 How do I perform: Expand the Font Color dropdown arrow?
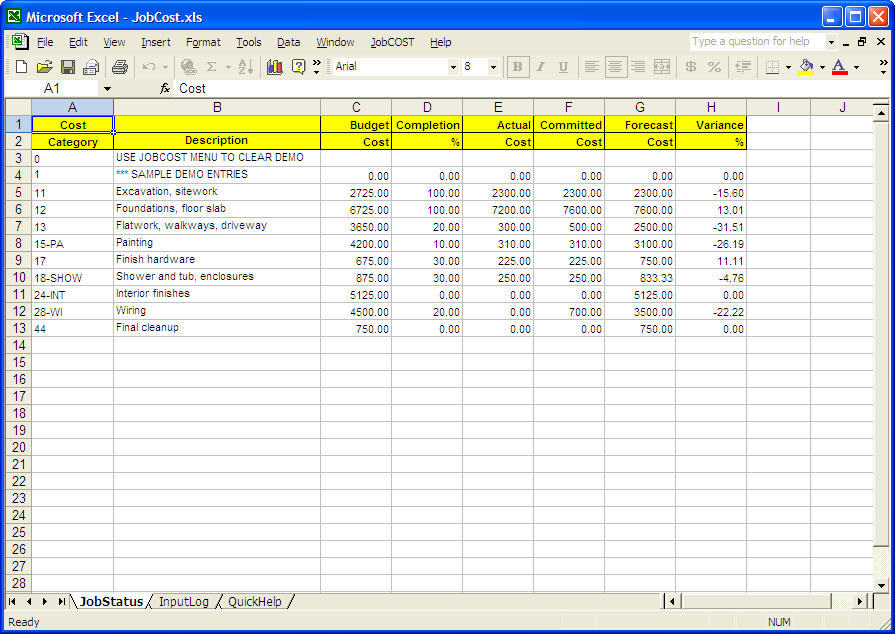click(856, 67)
